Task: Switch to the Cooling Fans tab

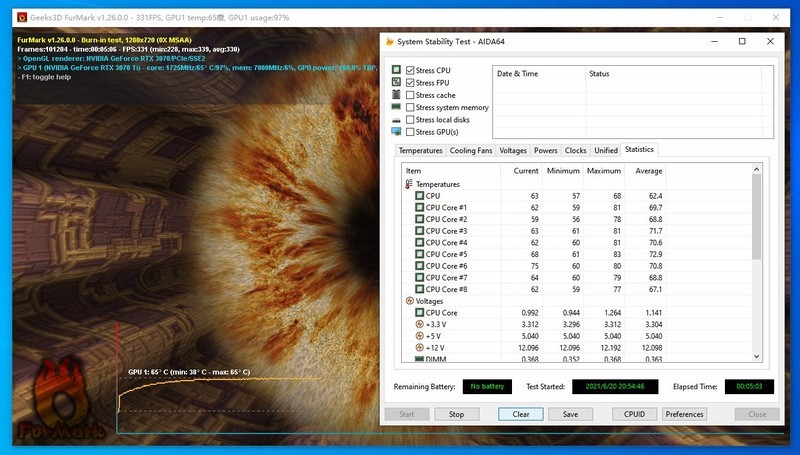Action: tap(470, 150)
